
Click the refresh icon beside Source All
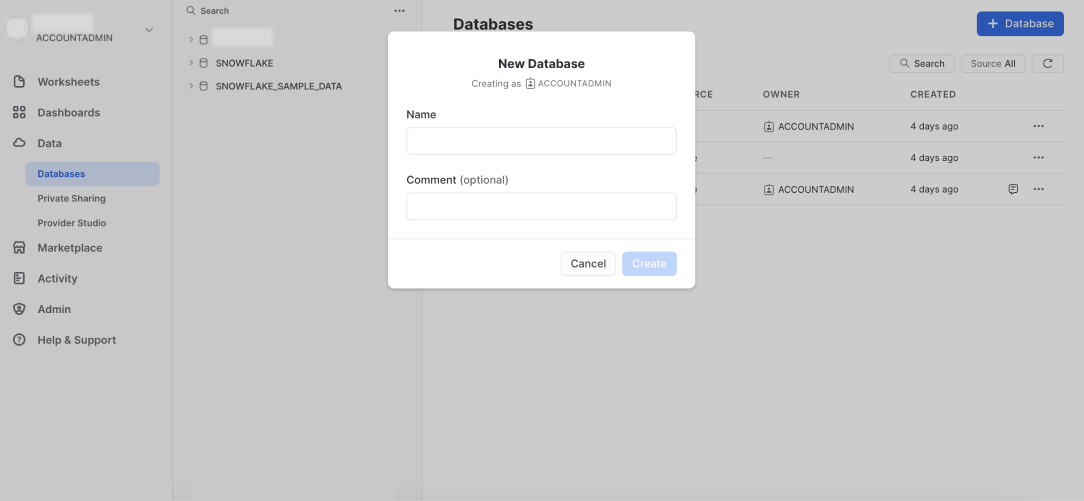coord(1047,64)
